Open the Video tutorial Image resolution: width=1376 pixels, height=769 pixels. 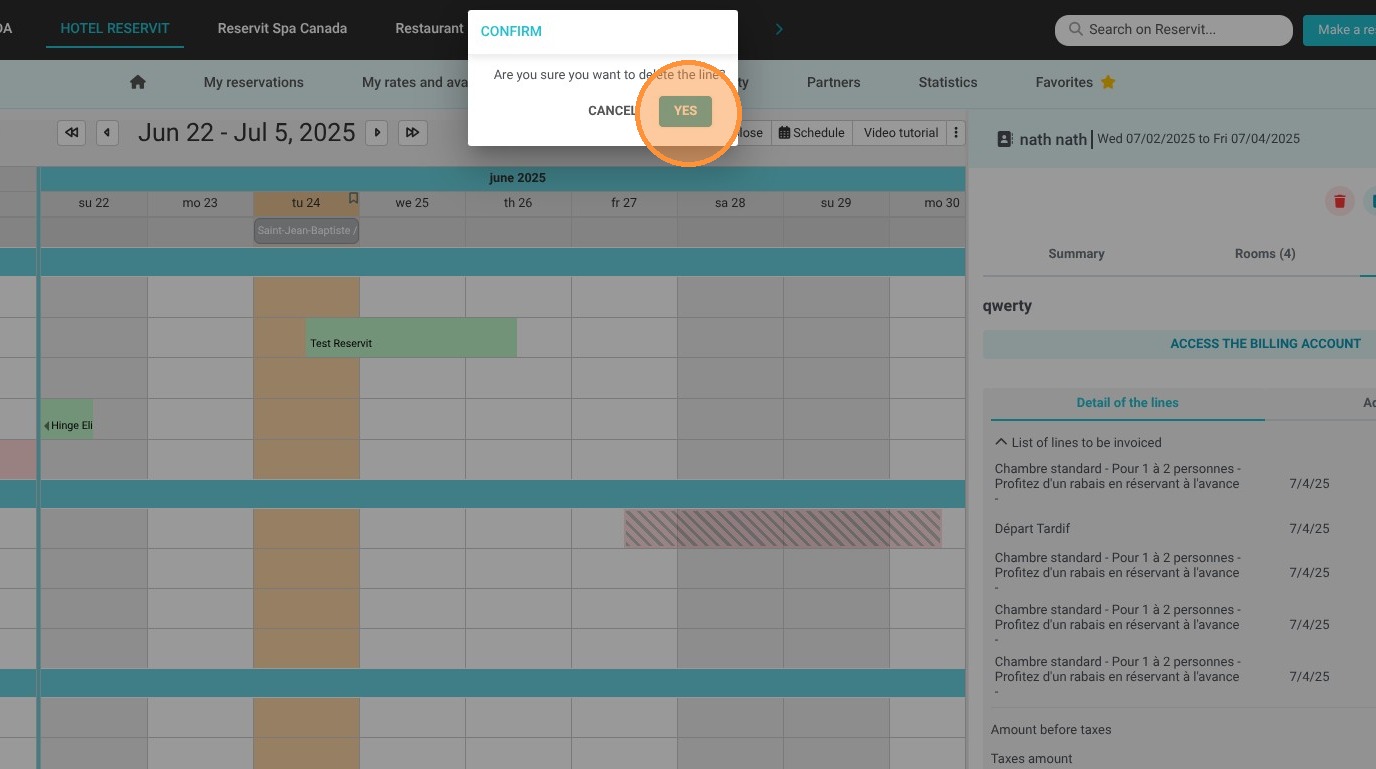[901, 132]
